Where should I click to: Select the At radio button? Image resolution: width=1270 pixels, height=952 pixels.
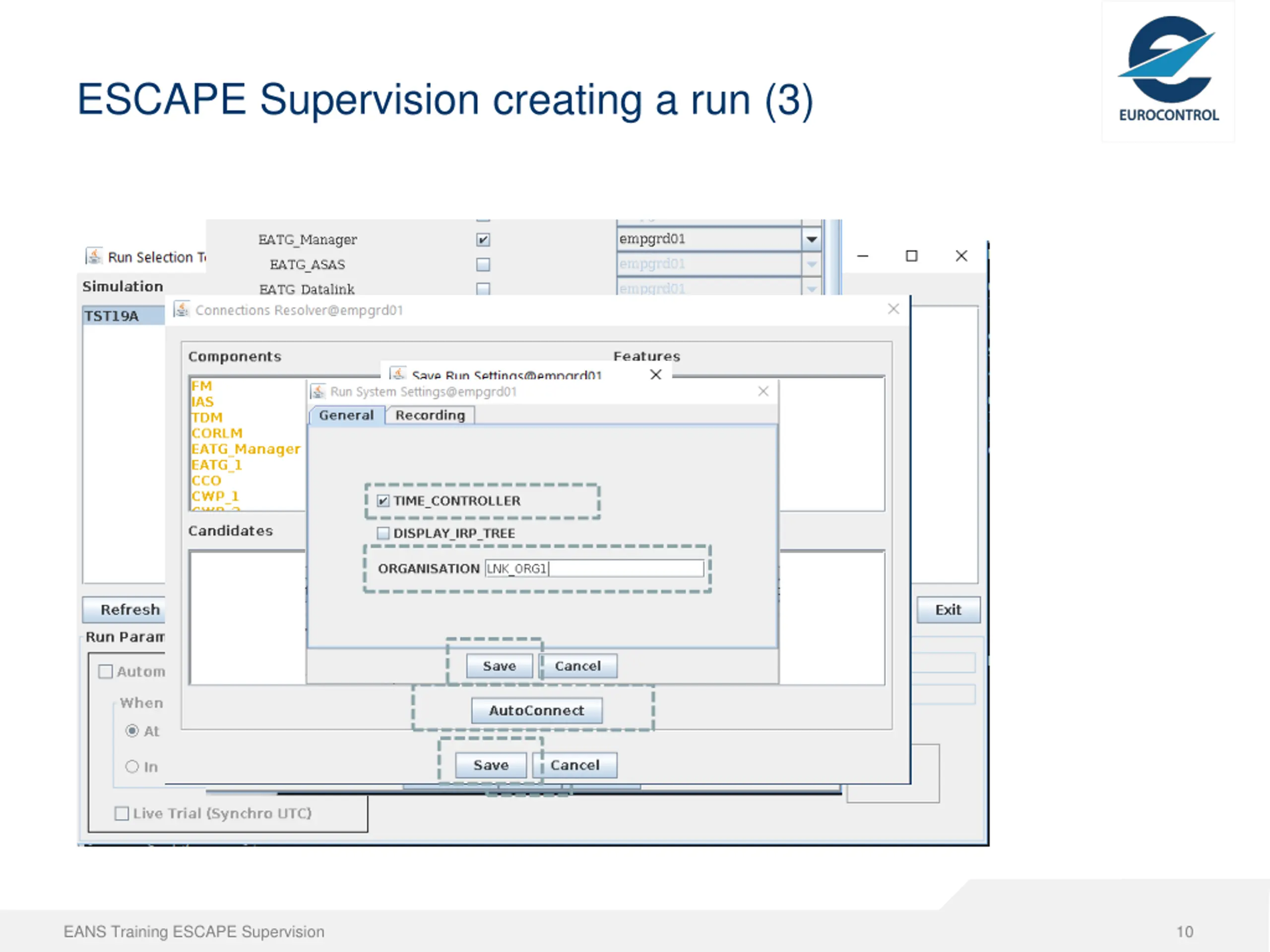coord(132,730)
